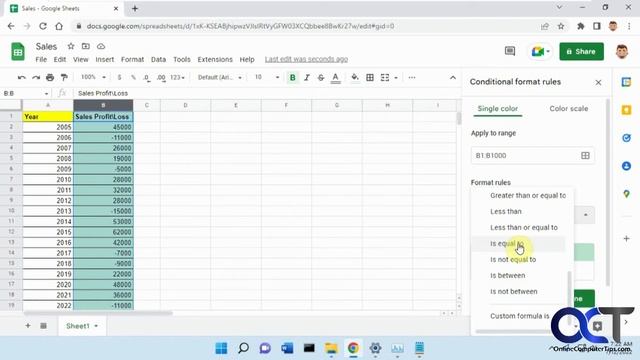Open the File menu
Viewport: 640px width, 360px height.
coord(41,59)
